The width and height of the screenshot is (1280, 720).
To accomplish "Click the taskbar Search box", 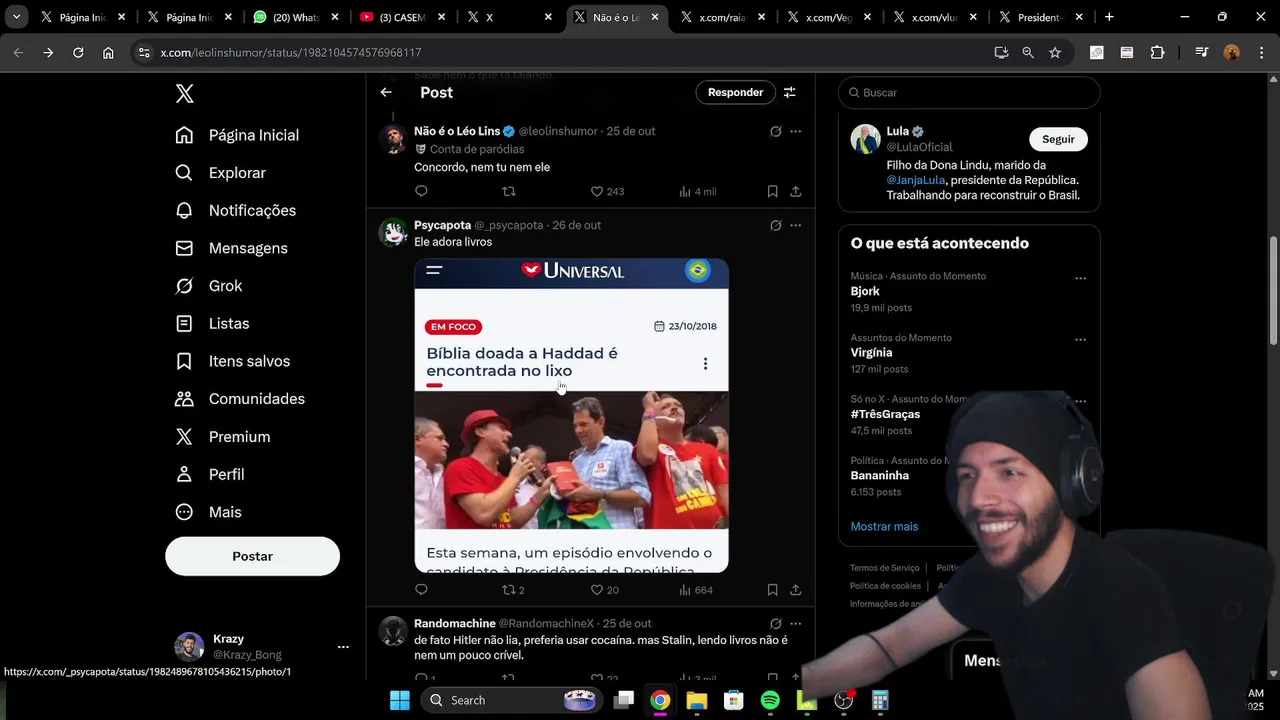I will (x=514, y=700).
